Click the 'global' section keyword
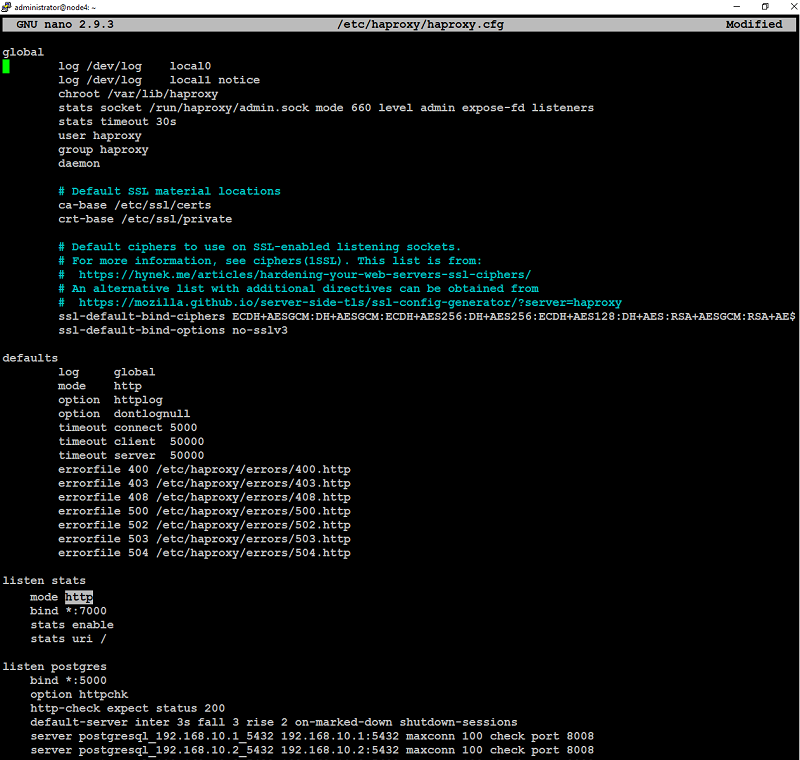The width and height of the screenshot is (800, 760). click(23, 52)
